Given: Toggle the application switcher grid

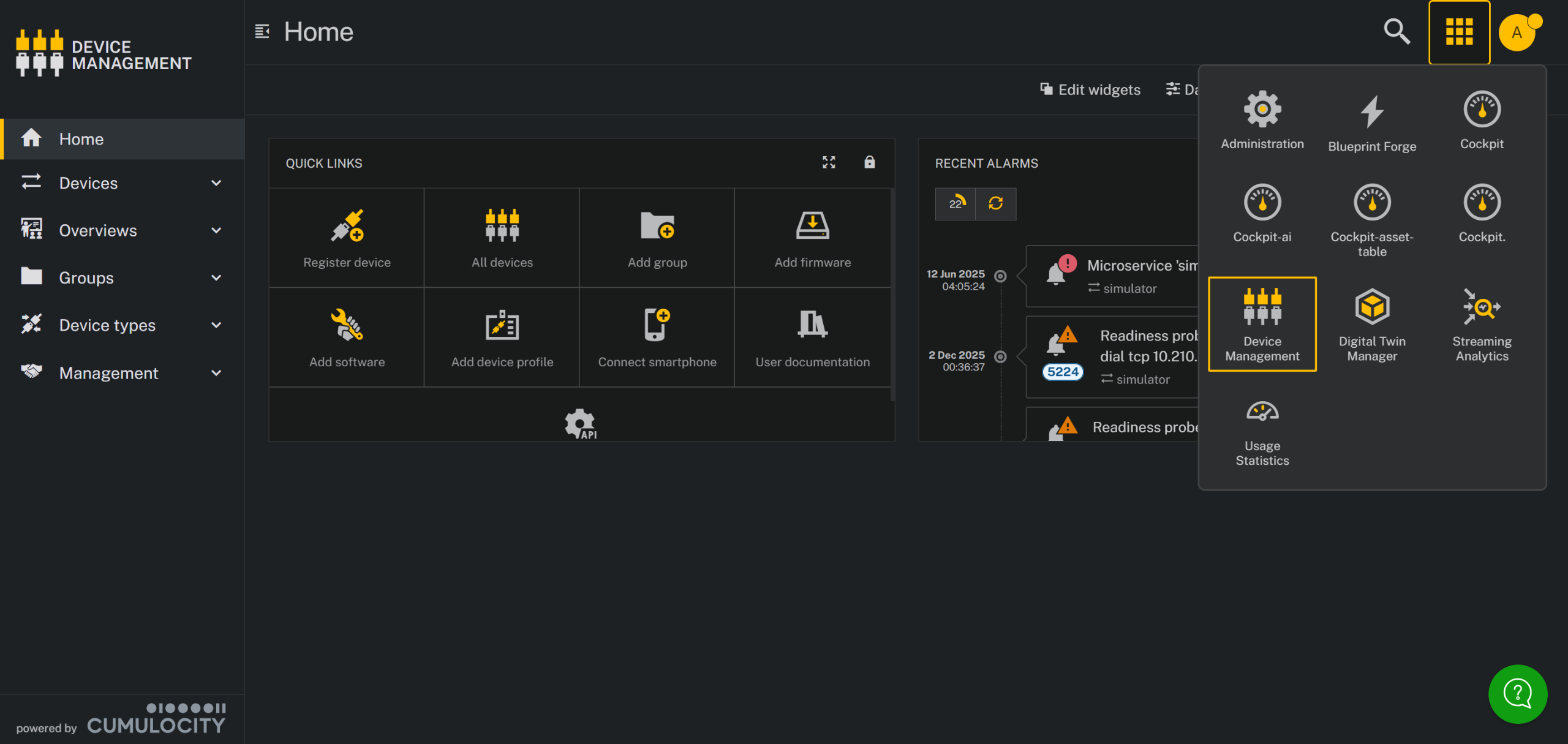Looking at the screenshot, I should (x=1459, y=32).
